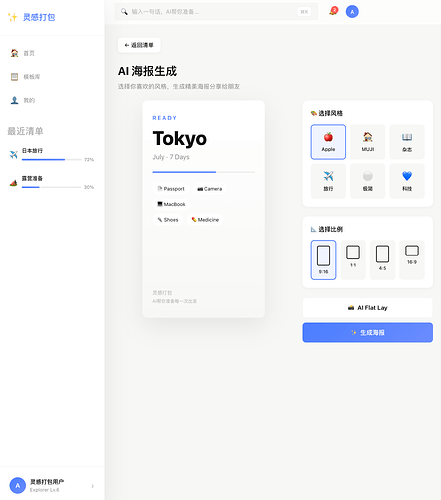Choose the 16:9 ratio option
This screenshot has width=441, height=500.
point(412,260)
